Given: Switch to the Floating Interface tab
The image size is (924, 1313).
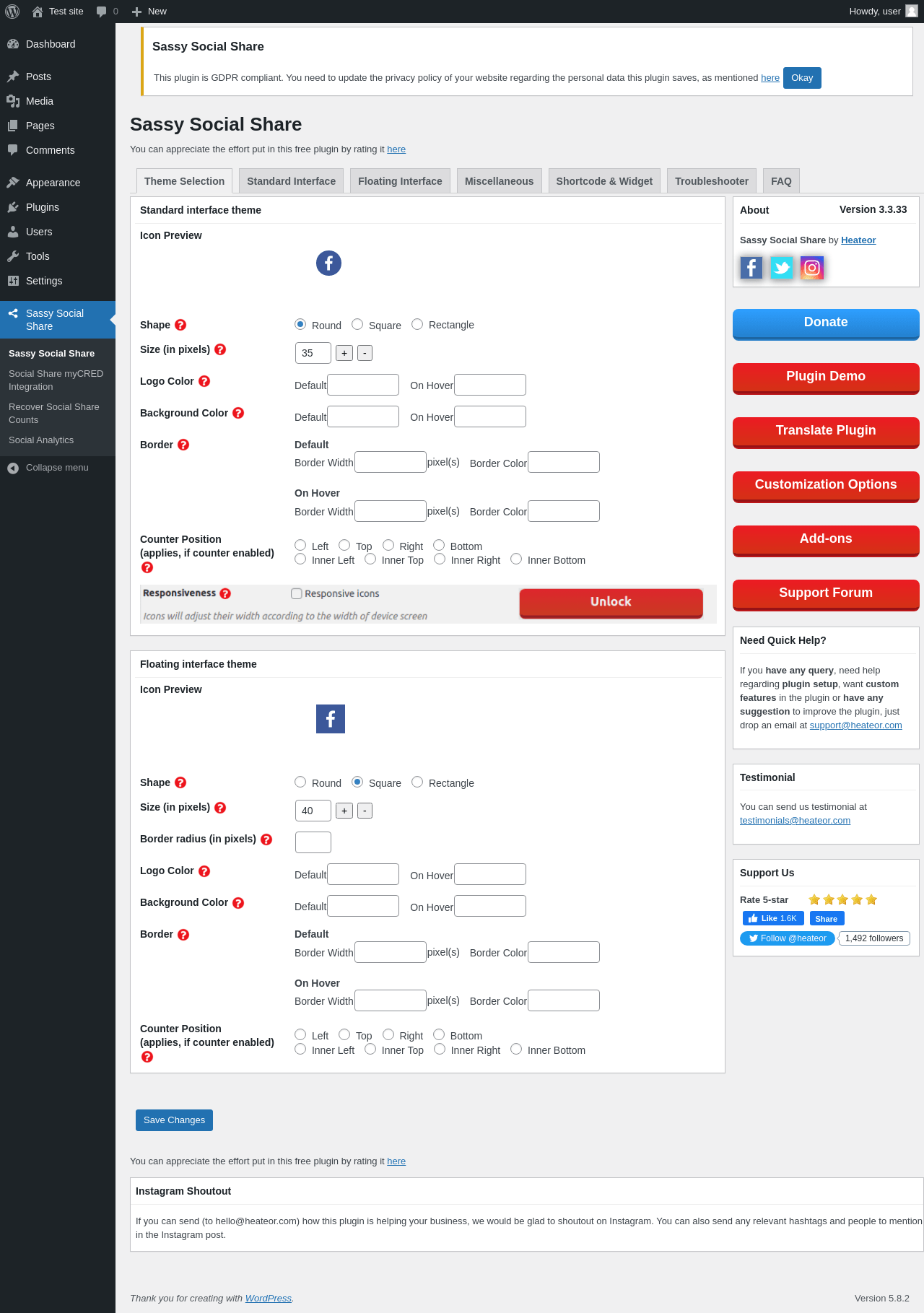Looking at the screenshot, I should point(400,181).
